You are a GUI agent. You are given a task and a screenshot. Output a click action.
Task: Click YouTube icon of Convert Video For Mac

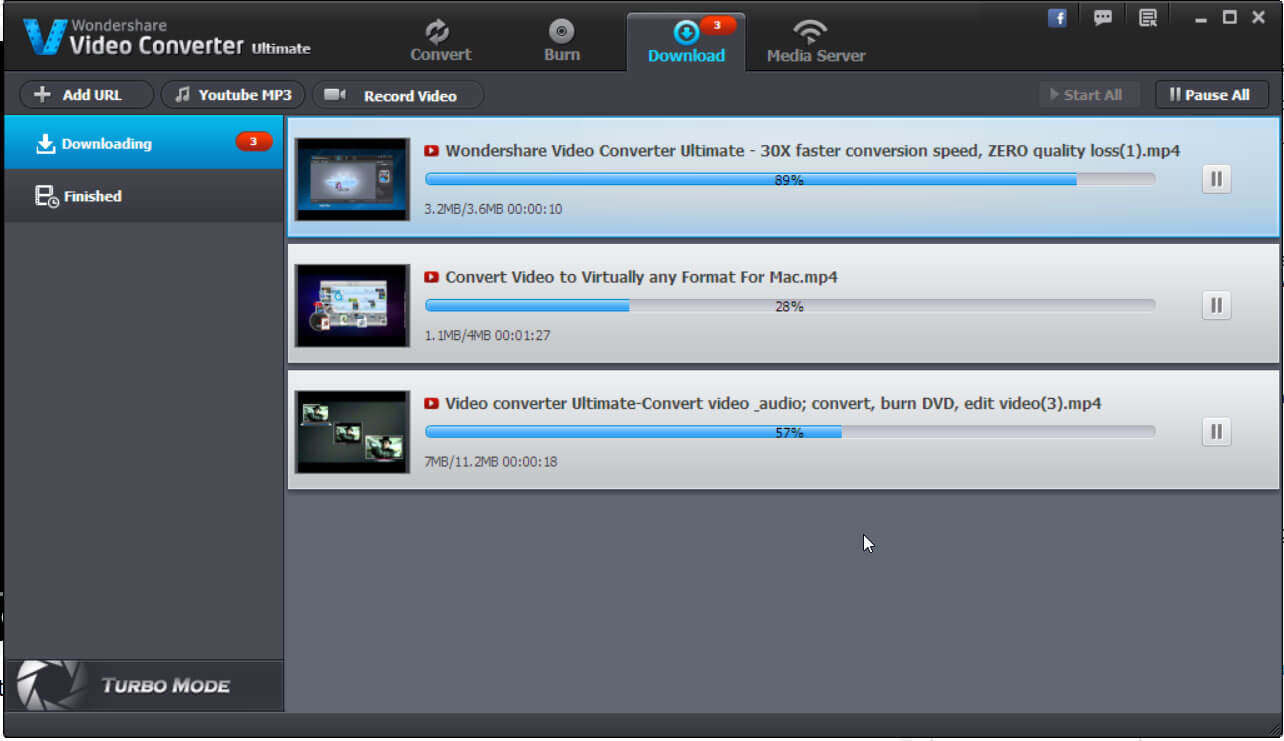coord(432,277)
